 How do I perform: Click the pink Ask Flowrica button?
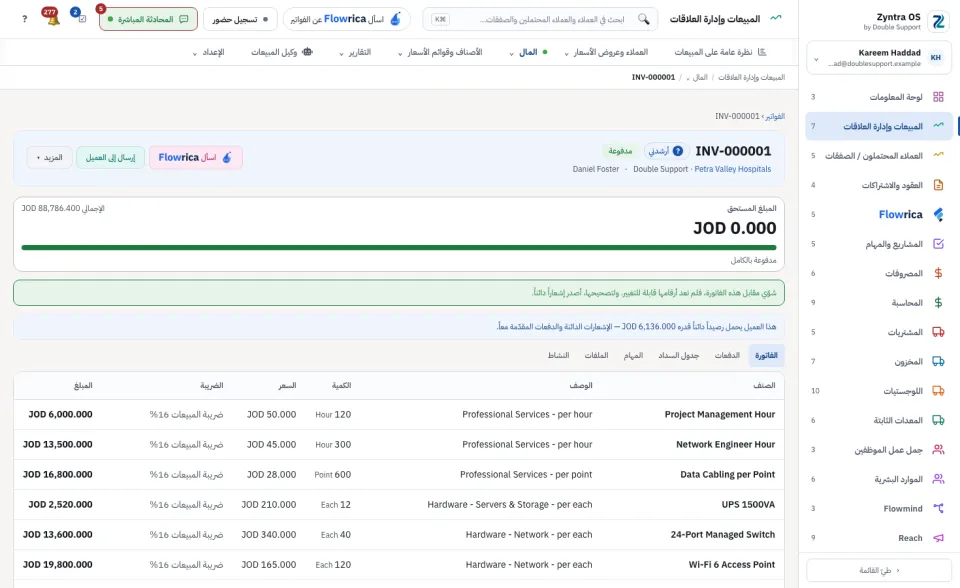(x=195, y=157)
